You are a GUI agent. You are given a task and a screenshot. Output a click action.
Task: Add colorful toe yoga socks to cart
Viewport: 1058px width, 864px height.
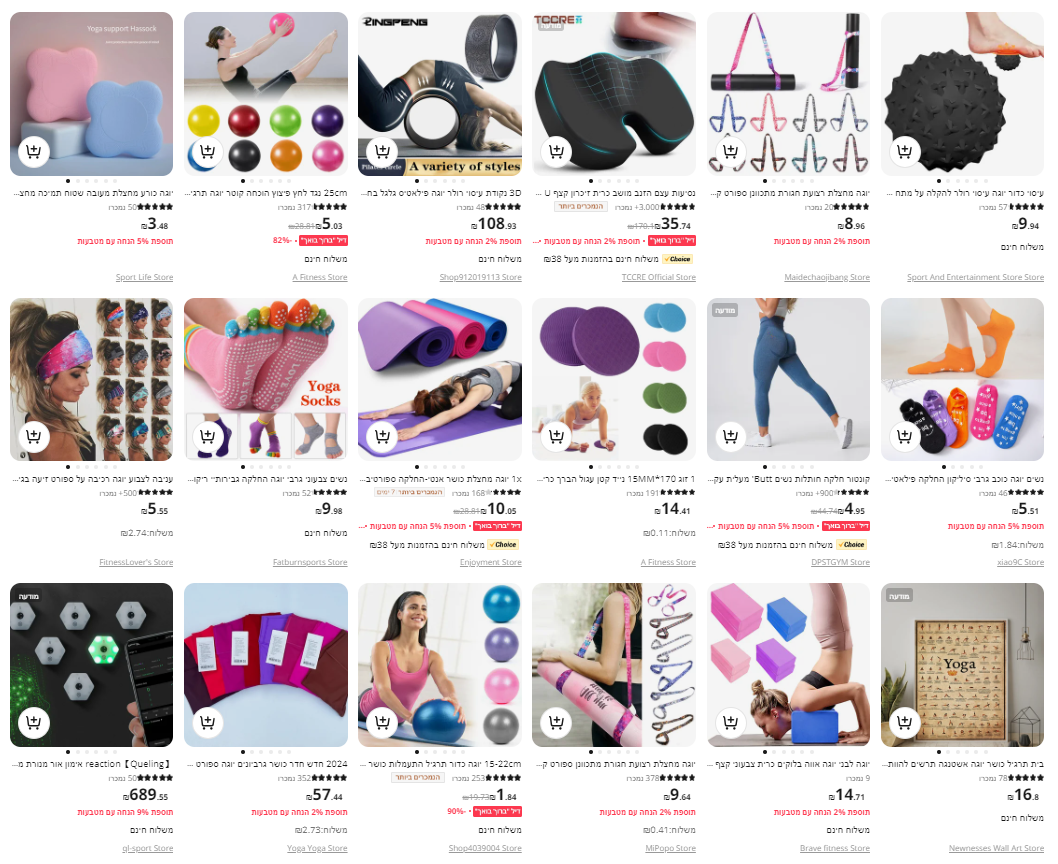pos(207,437)
